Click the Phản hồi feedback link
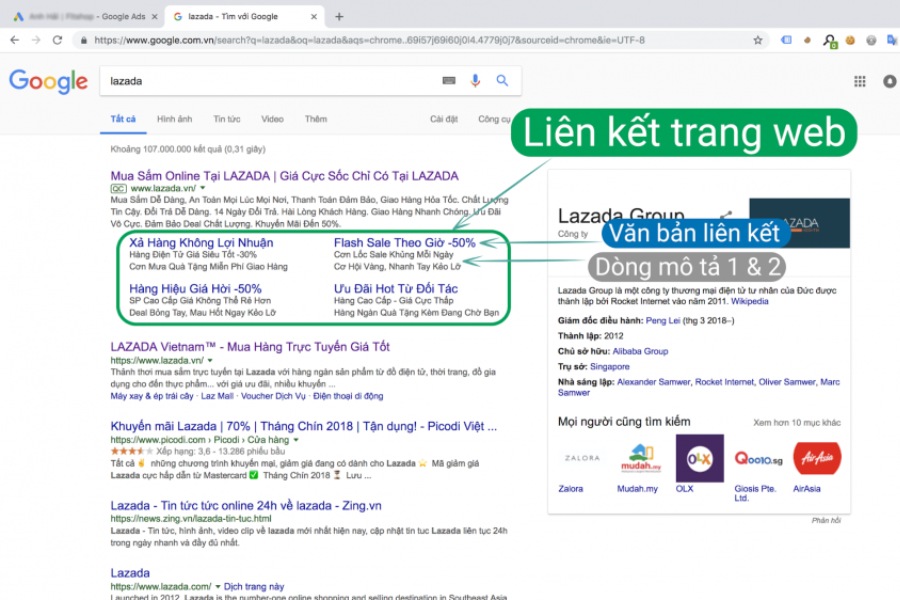This screenshot has height=600, width=900. (x=826, y=520)
